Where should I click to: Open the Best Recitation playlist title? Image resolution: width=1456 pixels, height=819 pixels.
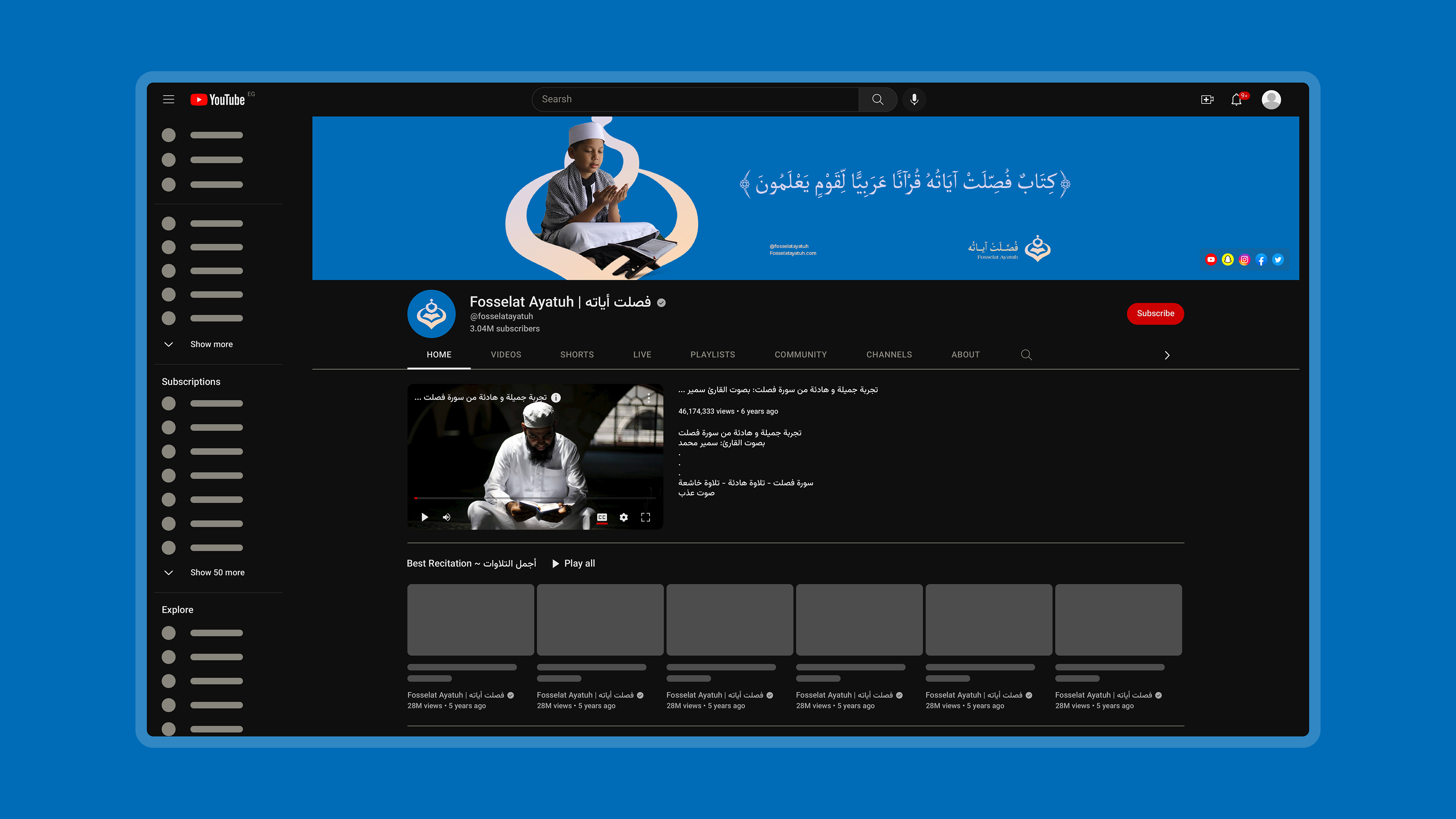[x=471, y=563]
